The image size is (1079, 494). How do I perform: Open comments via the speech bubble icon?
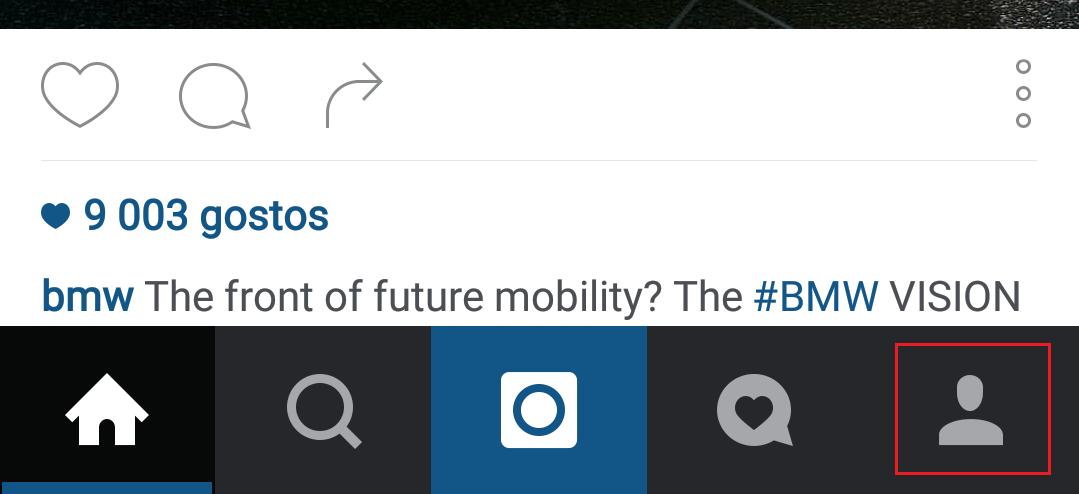(x=214, y=96)
